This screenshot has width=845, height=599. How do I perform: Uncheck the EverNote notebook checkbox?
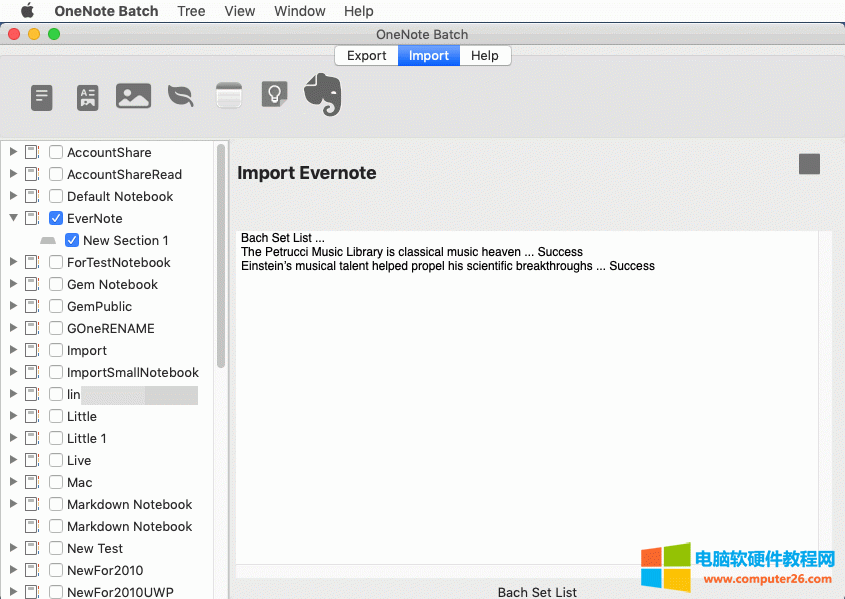click(x=55, y=218)
